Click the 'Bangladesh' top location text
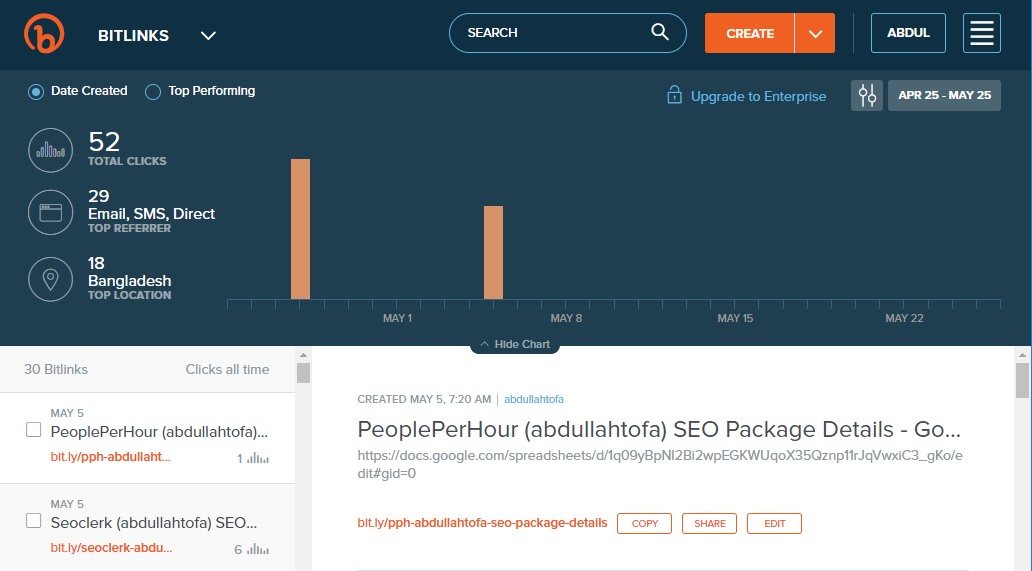The image size is (1032, 571). pyautogui.click(x=130, y=281)
